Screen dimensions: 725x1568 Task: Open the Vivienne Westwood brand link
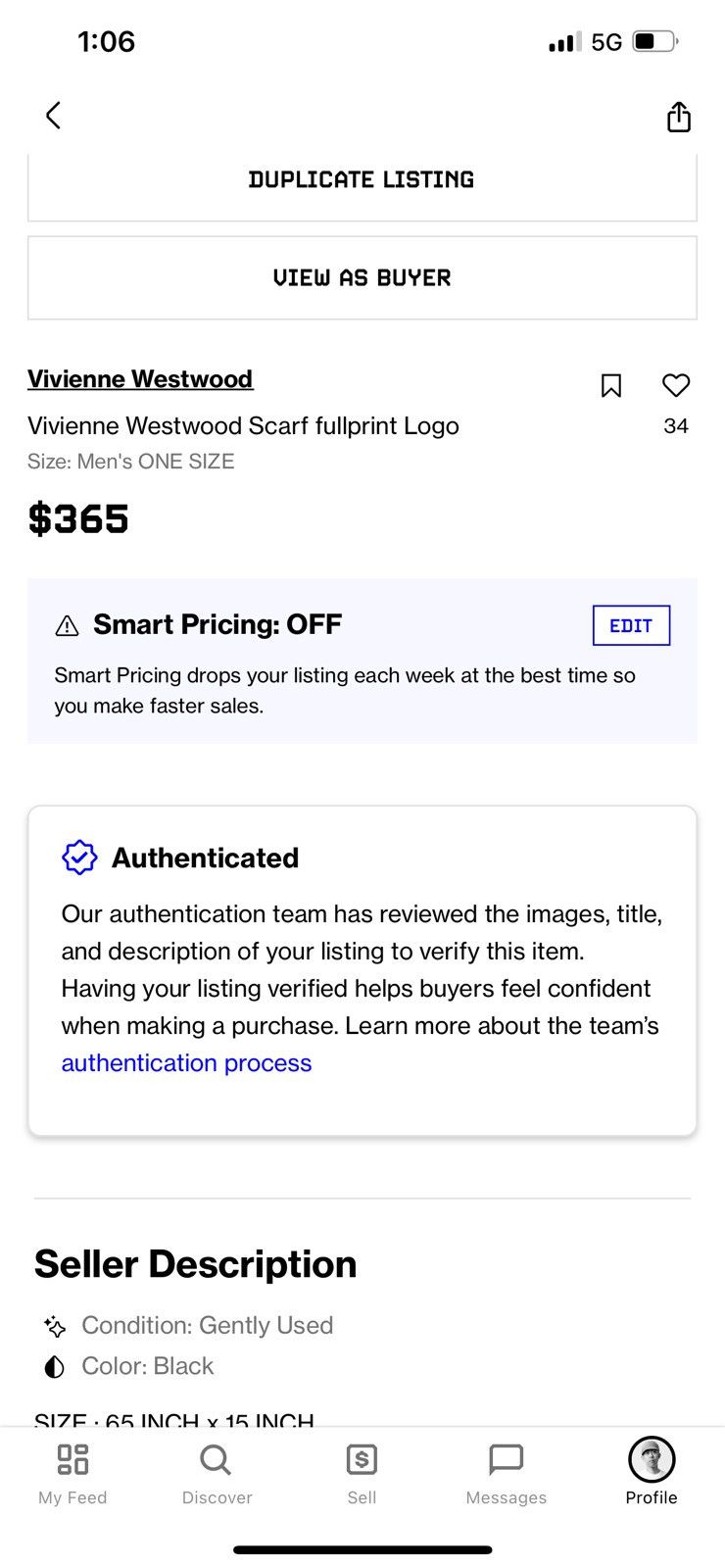click(x=140, y=379)
